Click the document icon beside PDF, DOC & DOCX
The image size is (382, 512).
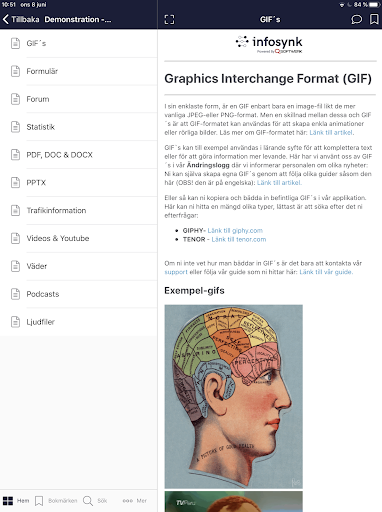15,155
